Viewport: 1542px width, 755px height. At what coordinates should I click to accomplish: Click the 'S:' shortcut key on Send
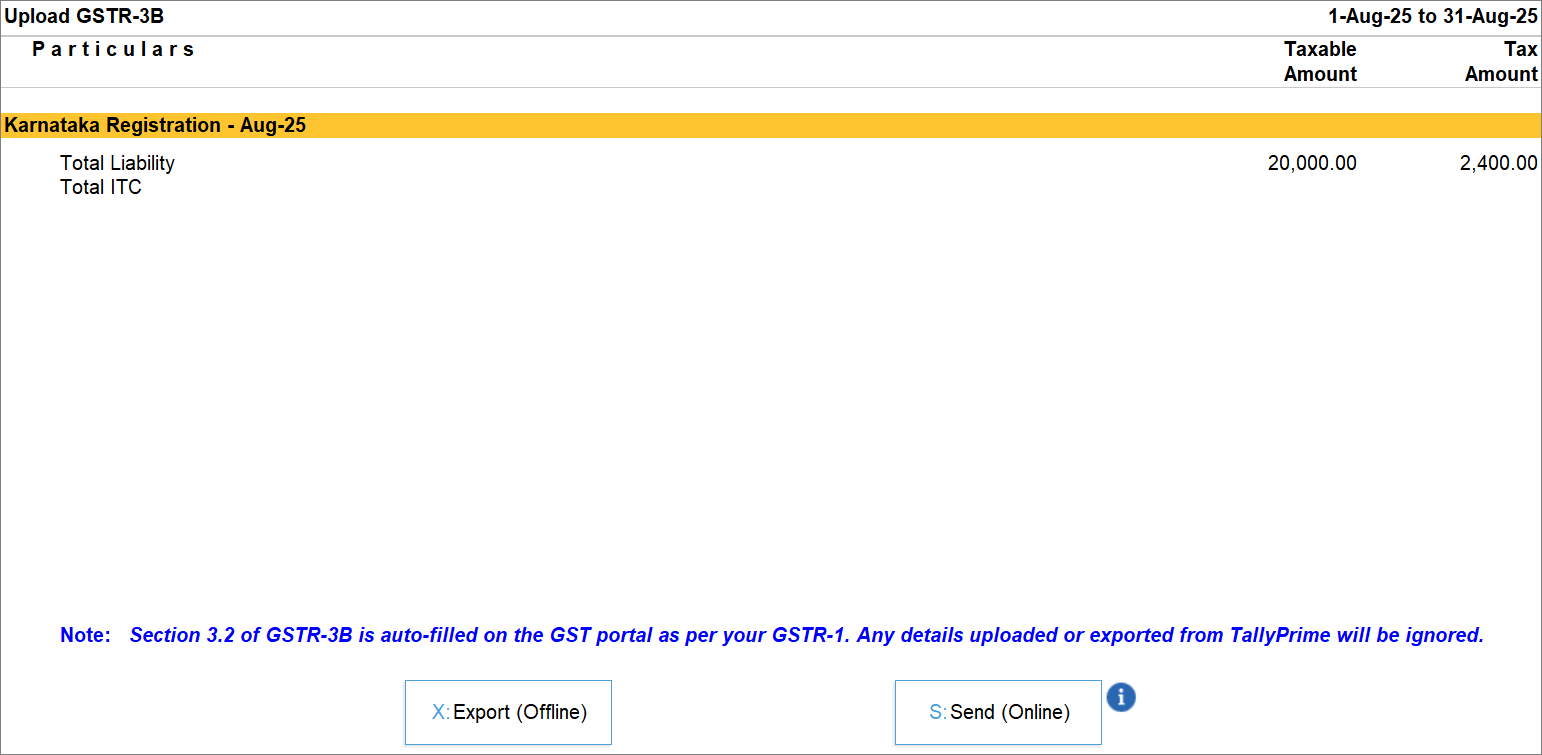tap(937, 712)
